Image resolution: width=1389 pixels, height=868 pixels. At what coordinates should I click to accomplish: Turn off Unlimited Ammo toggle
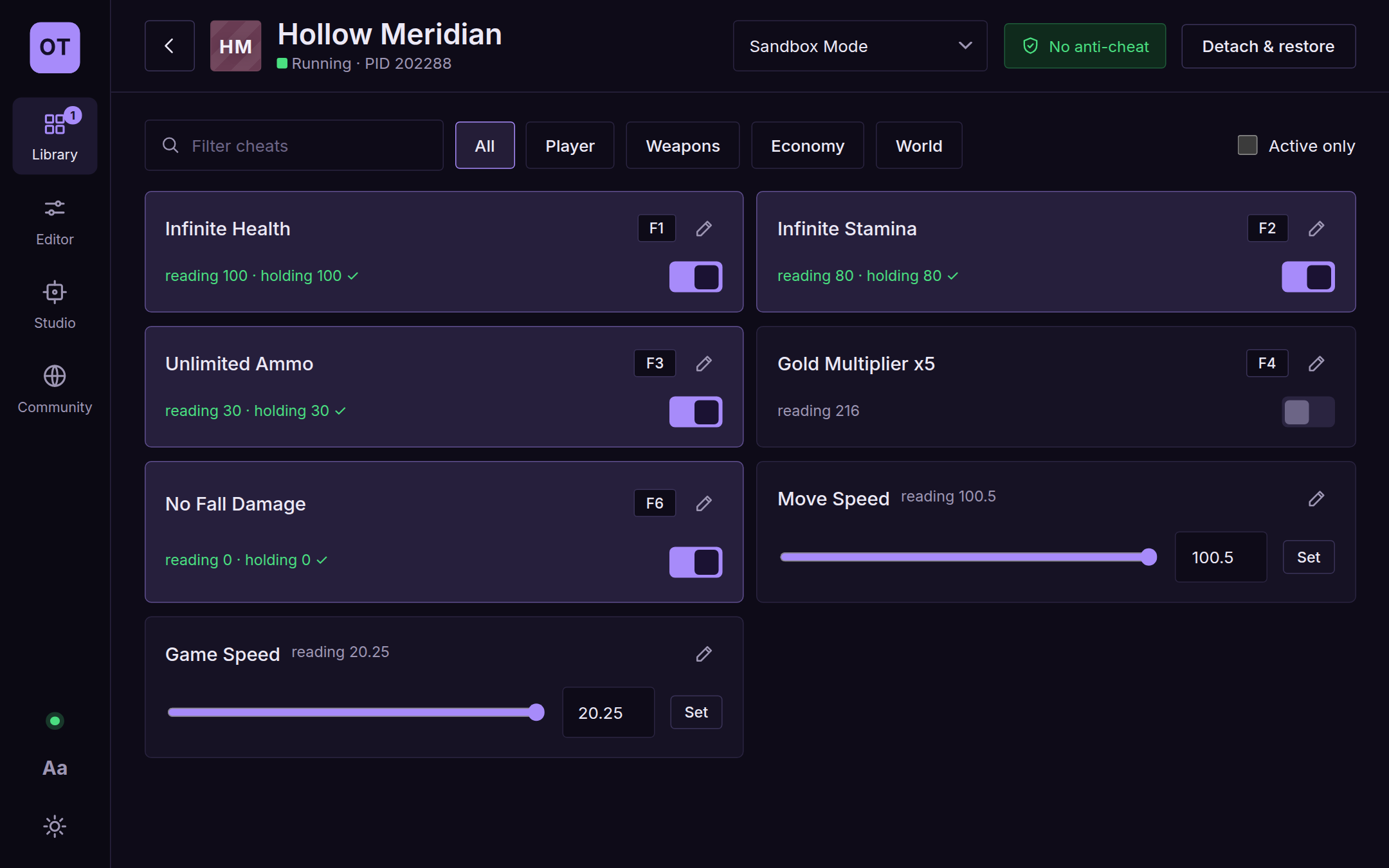coord(696,412)
